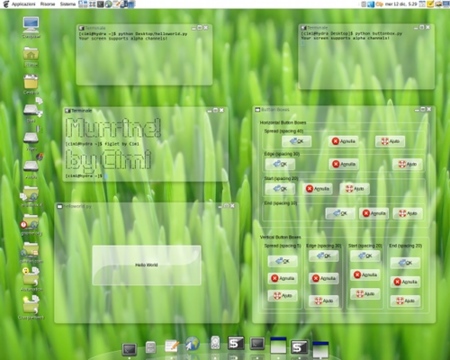Click Aiuto in vertical Start (spacing 20) column
Image resolution: width=450 pixels, height=360 pixels.
(x=365, y=294)
